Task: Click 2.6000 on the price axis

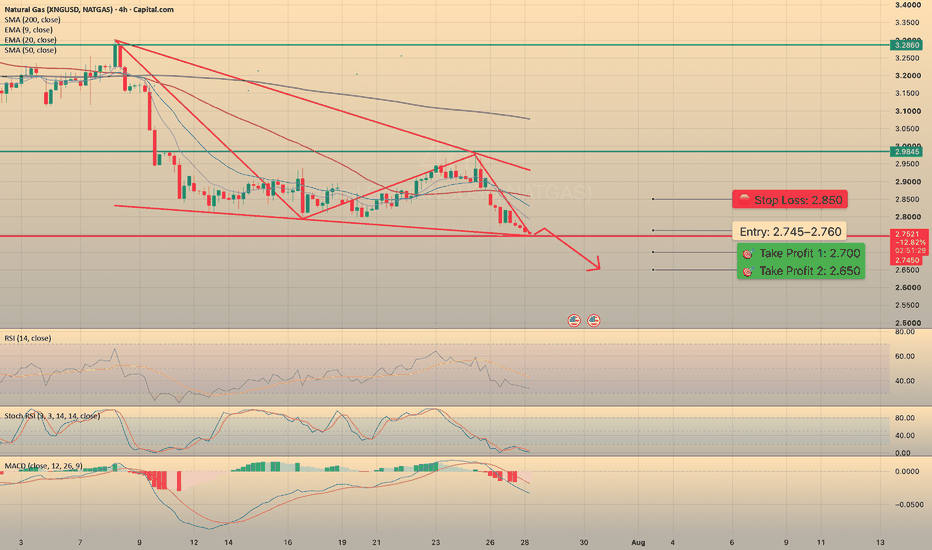Action: point(908,288)
